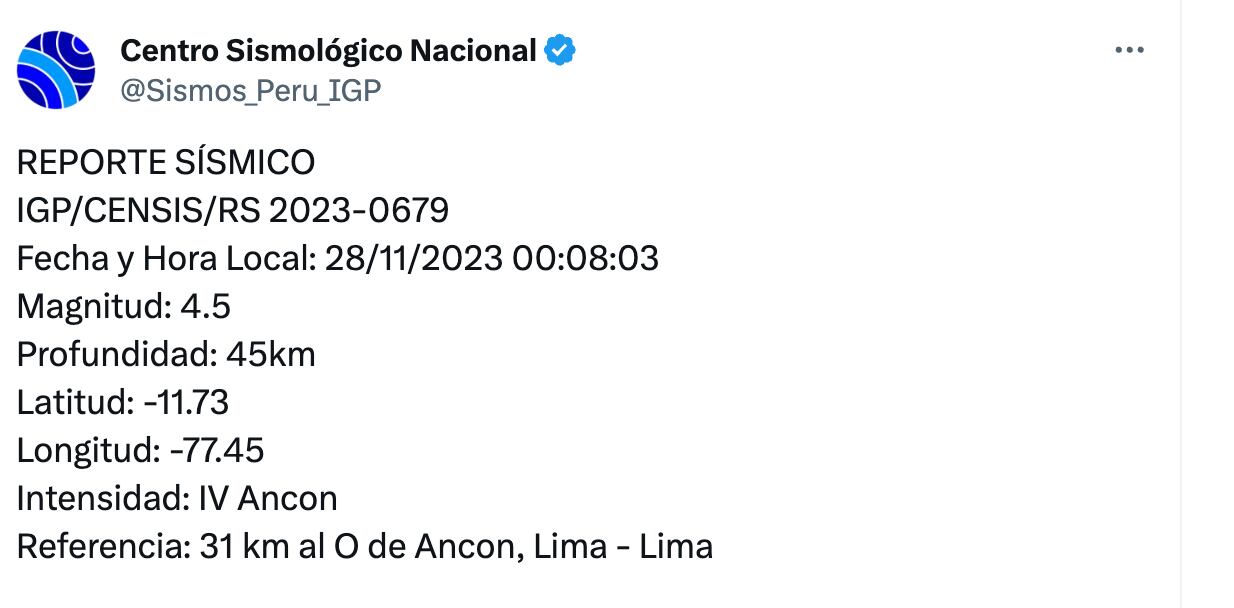
Task: Click the latitude value -11.73
Action: click(186, 403)
